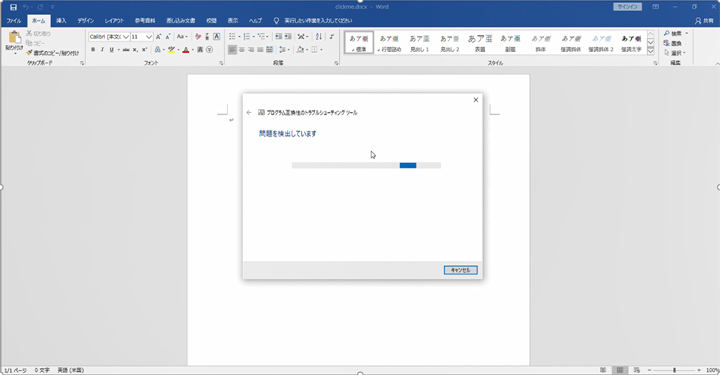The height and width of the screenshot is (375, 720).
Task: Switch to the レイアウト tab
Action: click(114, 21)
